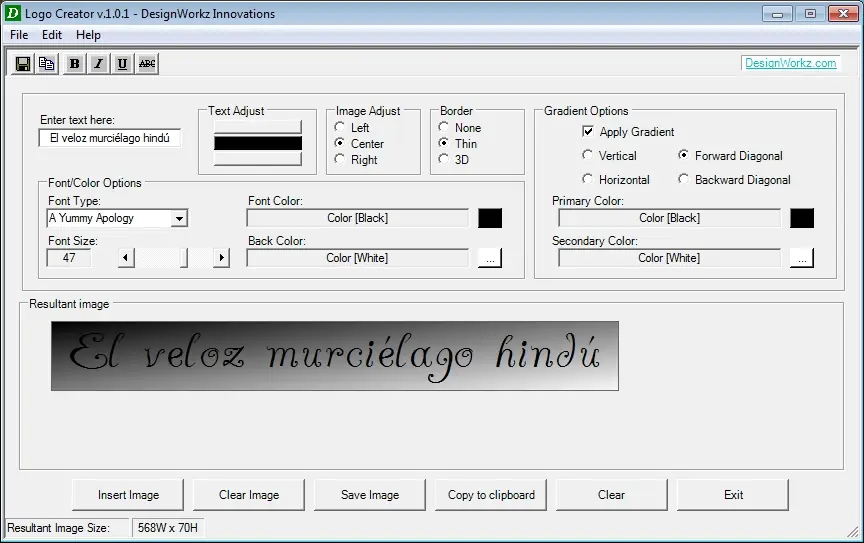Click the Font Size value field

[69, 258]
